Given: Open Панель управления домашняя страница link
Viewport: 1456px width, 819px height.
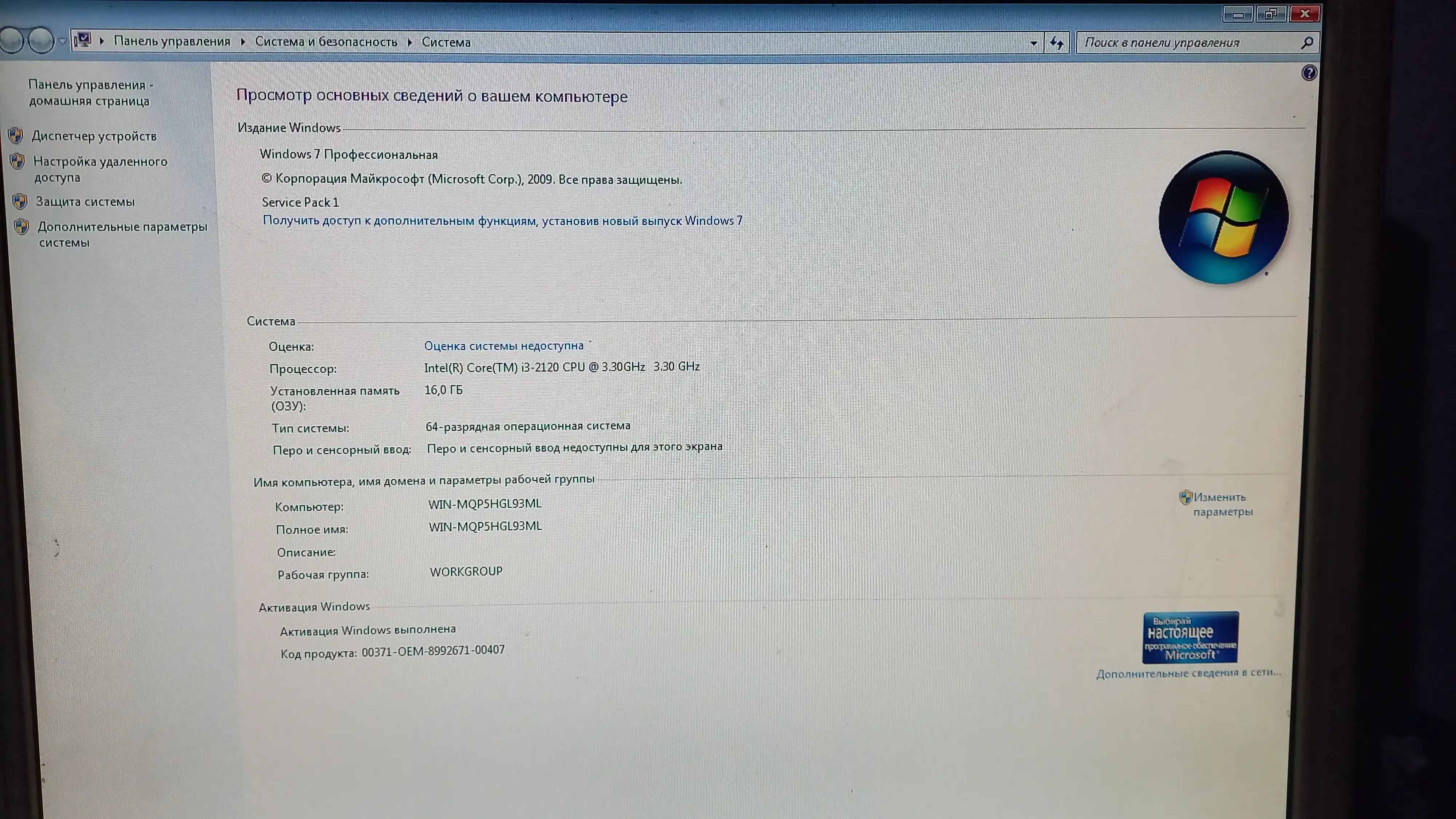Looking at the screenshot, I should point(90,93).
